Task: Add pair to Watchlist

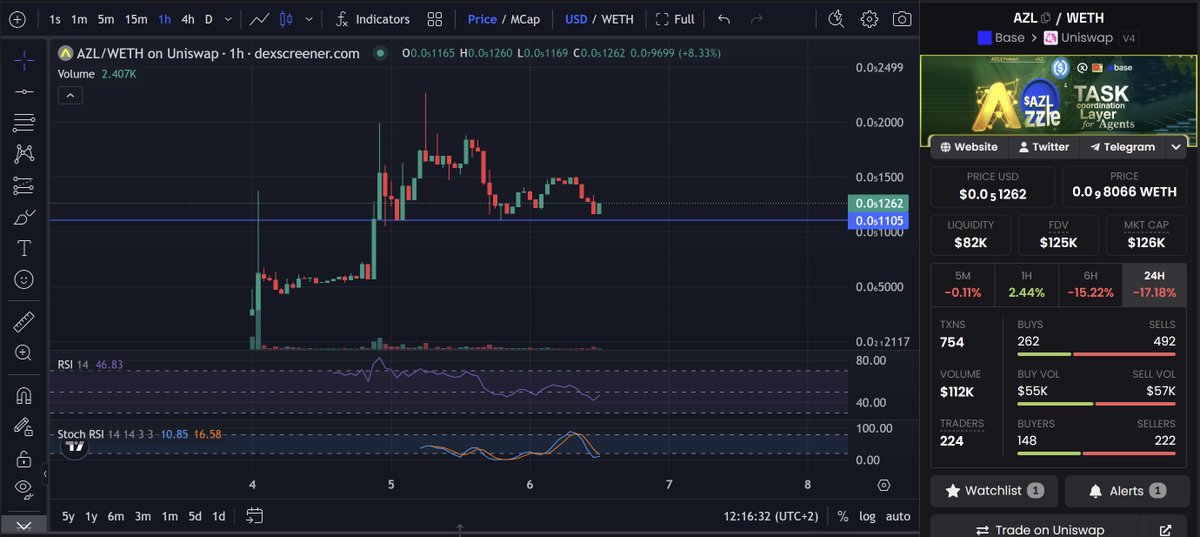Action: click(x=993, y=491)
